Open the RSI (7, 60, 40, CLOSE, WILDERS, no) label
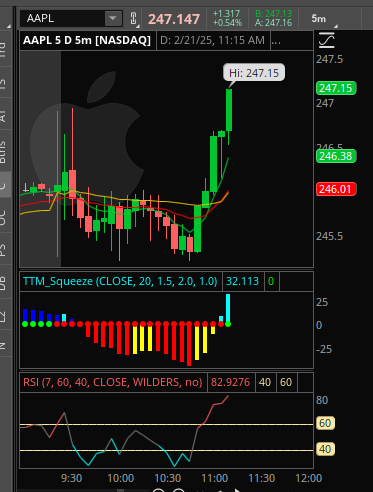This screenshot has height=492, width=373. coord(113,382)
